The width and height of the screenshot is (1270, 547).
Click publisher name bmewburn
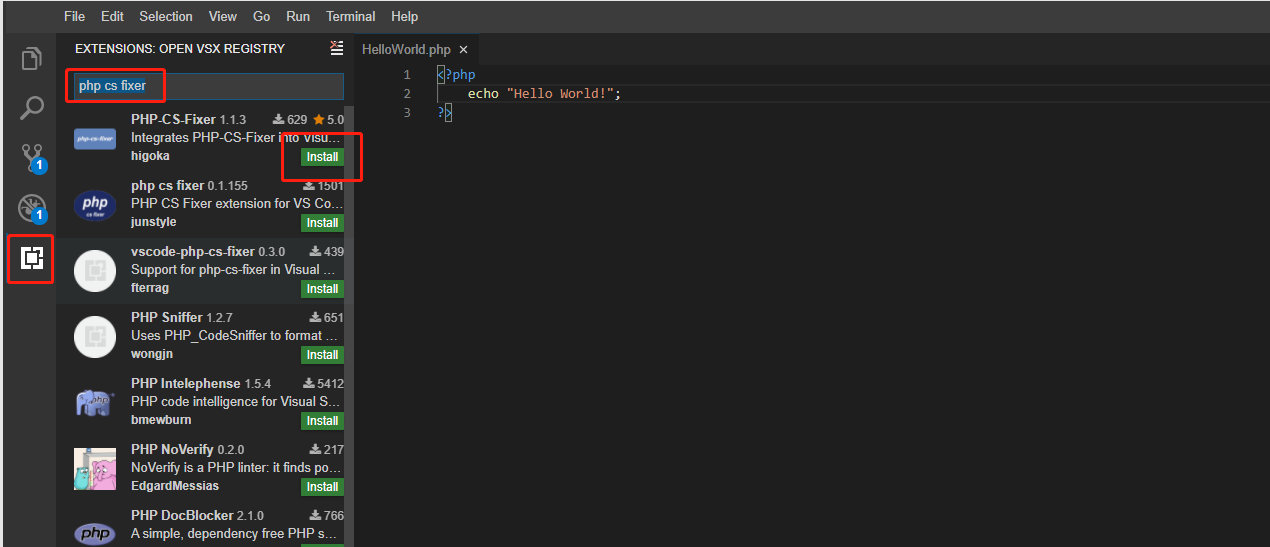click(161, 420)
